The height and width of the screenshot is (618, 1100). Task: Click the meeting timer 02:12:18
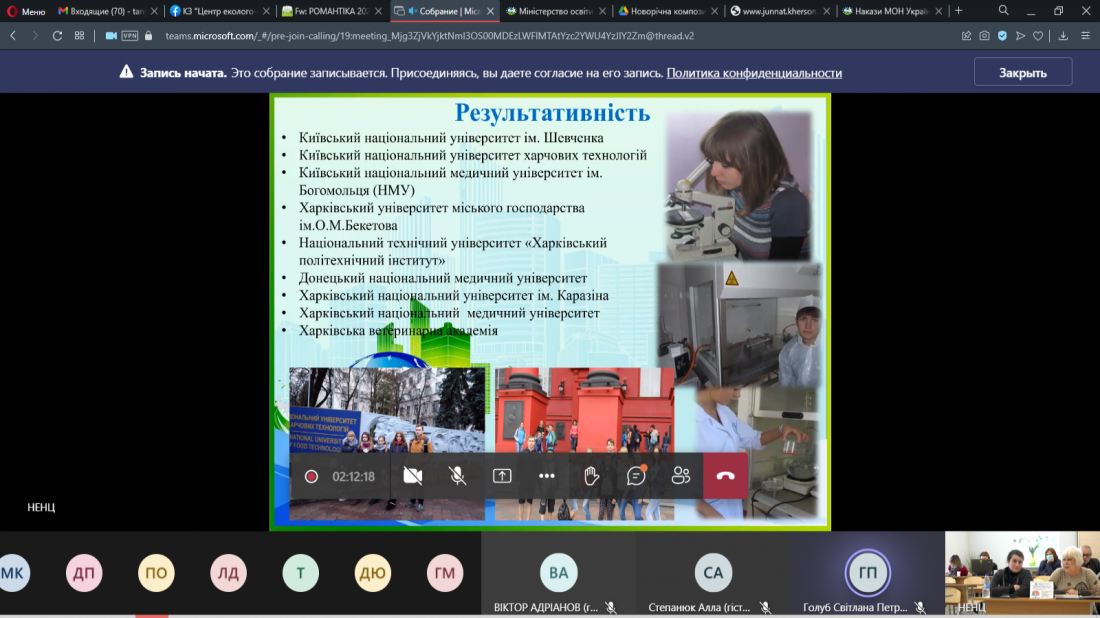[354, 477]
